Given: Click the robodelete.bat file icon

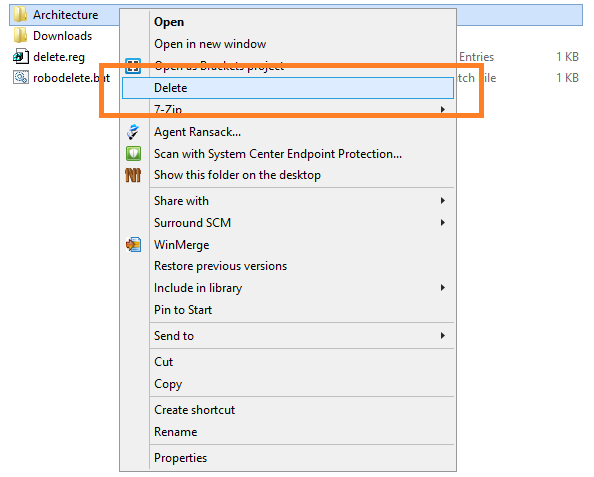Looking at the screenshot, I should [x=20, y=78].
